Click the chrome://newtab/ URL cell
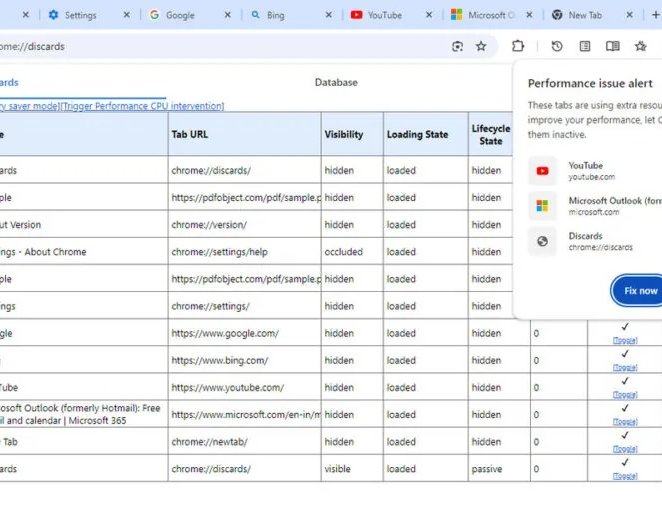This screenshot has width=662, height=528. point(244,441)
